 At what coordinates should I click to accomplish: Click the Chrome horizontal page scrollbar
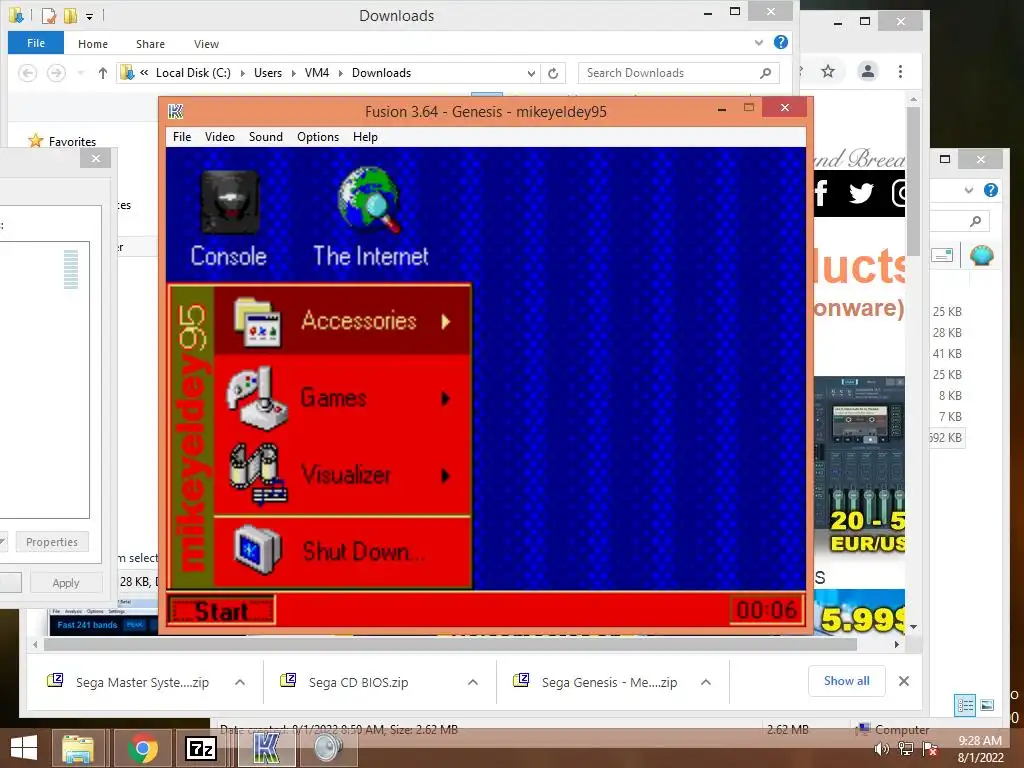pos(450,645)
